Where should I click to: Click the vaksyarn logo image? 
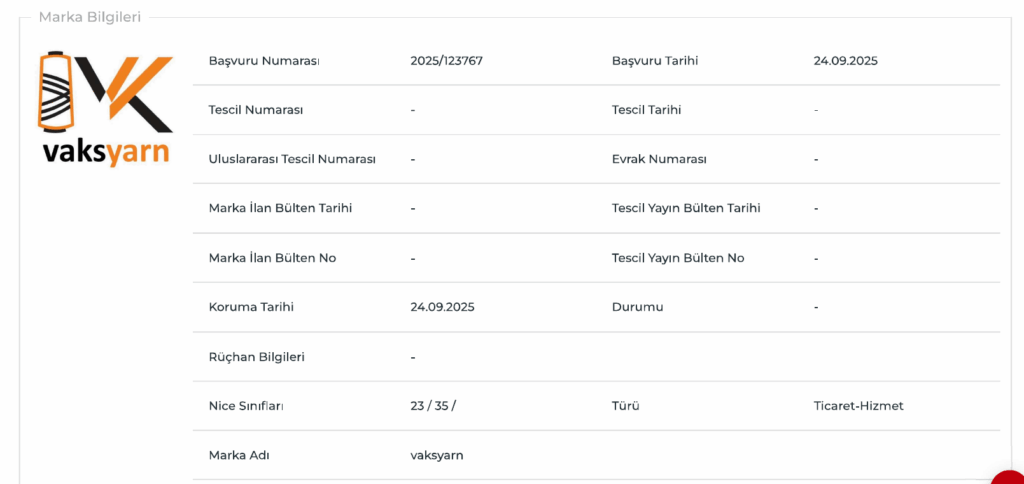[x=106, y=108]
